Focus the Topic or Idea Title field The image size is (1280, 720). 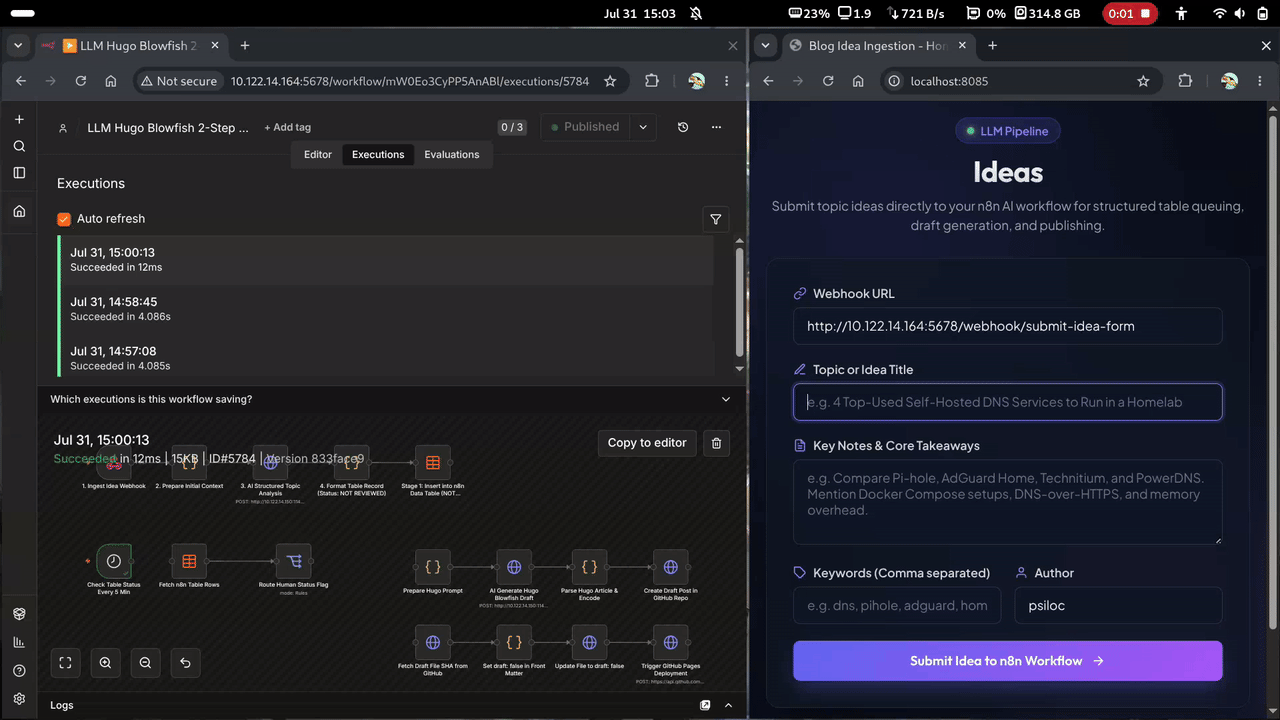tap(1008, 402)
